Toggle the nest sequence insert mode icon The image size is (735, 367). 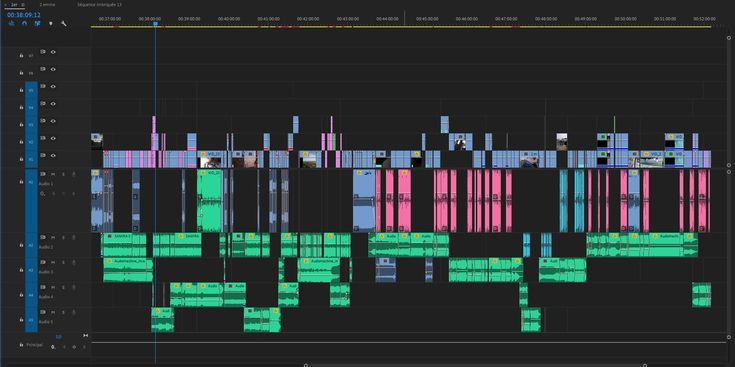pos(12,23)
